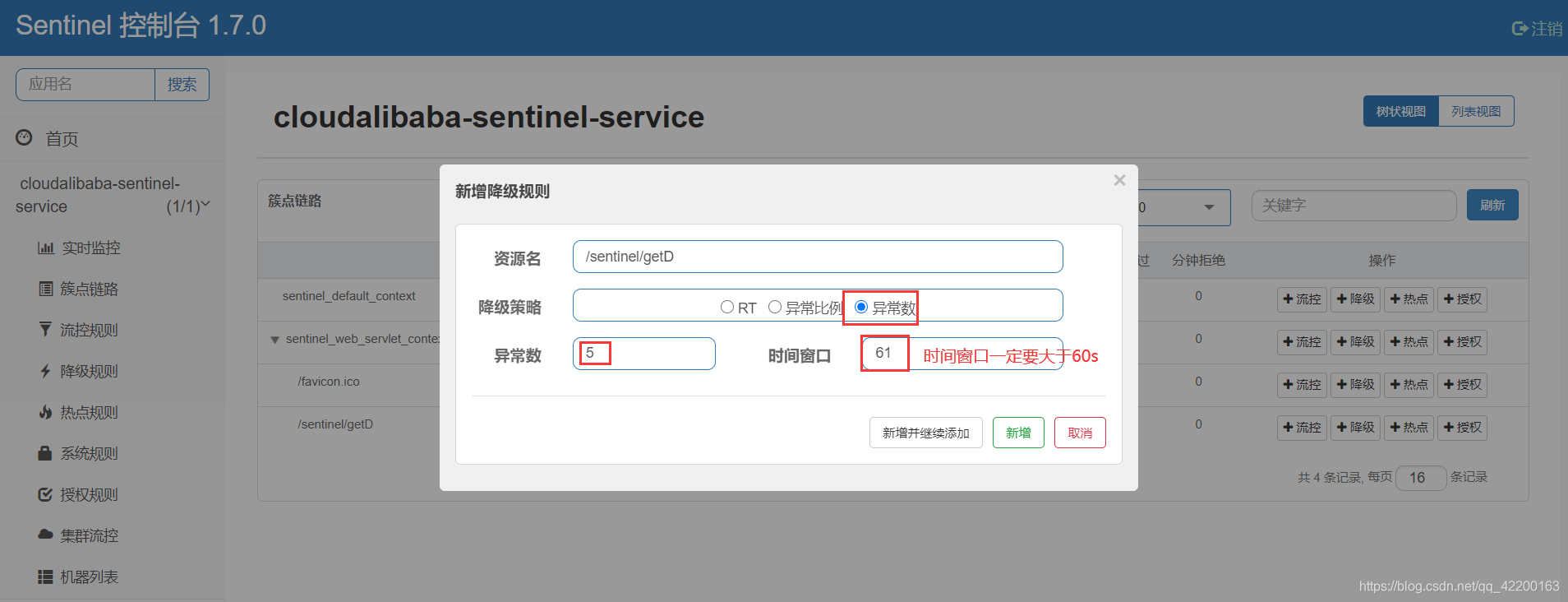The width and height of the screenshot is (1568, 602).
Task: Click 降级 for /favicon.ico row
Action: [x=1355, y=385]
